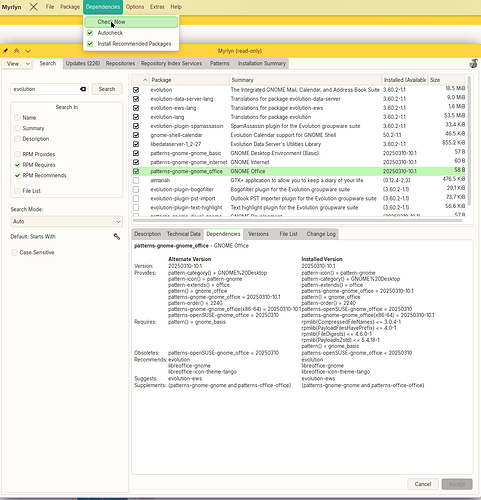
Task: Click the X icon next to Myrlyn
Action: click(x=33, y=7)
